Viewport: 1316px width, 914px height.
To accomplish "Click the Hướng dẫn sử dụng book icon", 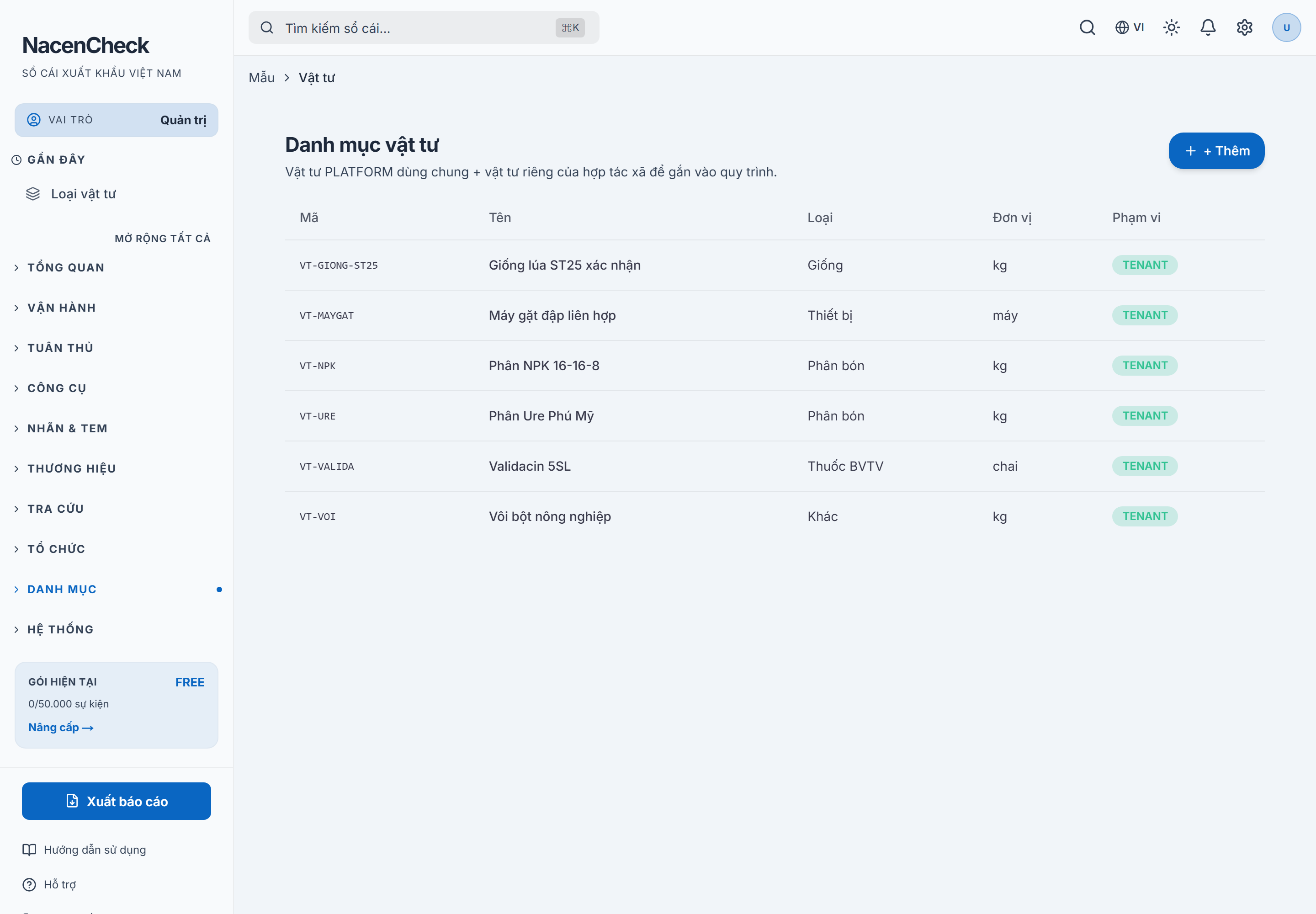I will 29,850.
